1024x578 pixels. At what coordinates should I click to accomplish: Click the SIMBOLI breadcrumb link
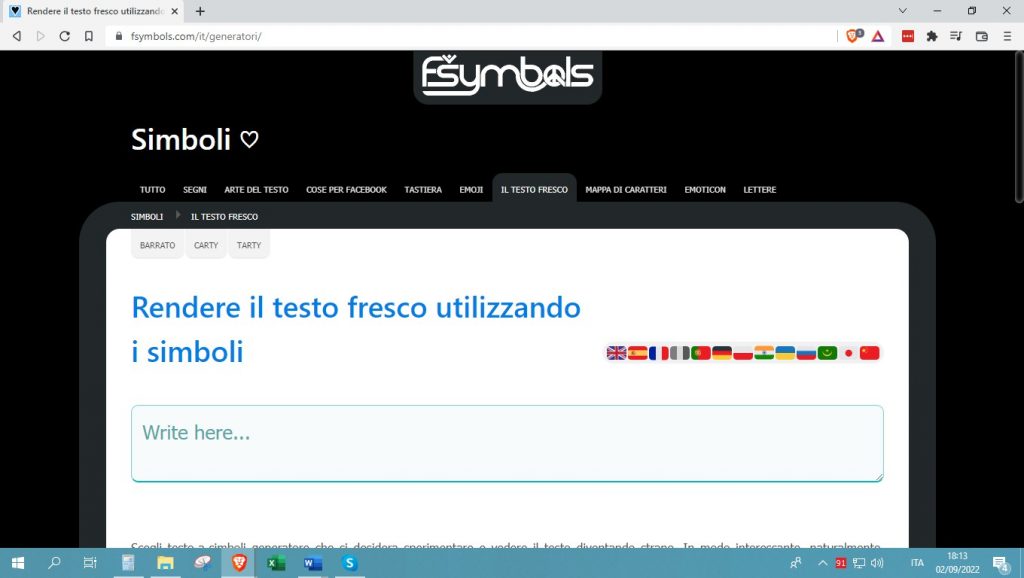click(x=147, y=217)
